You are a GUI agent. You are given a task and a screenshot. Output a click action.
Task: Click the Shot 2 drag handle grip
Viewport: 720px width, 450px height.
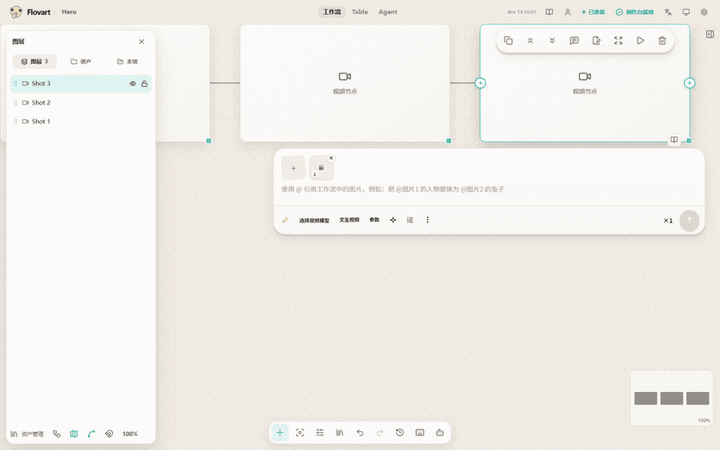(16, 103)
